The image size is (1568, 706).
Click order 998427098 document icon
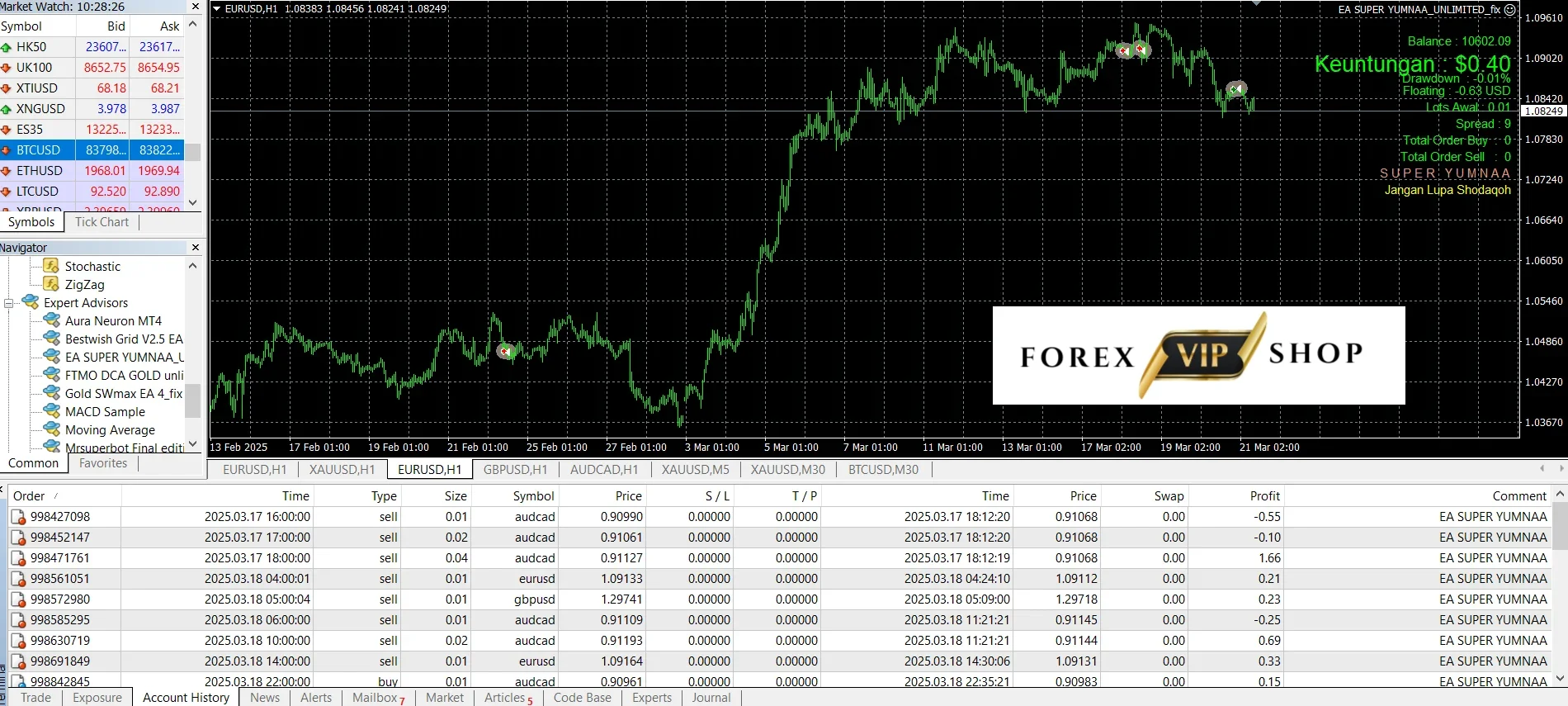pyautogui.click(x=18, y=517)
